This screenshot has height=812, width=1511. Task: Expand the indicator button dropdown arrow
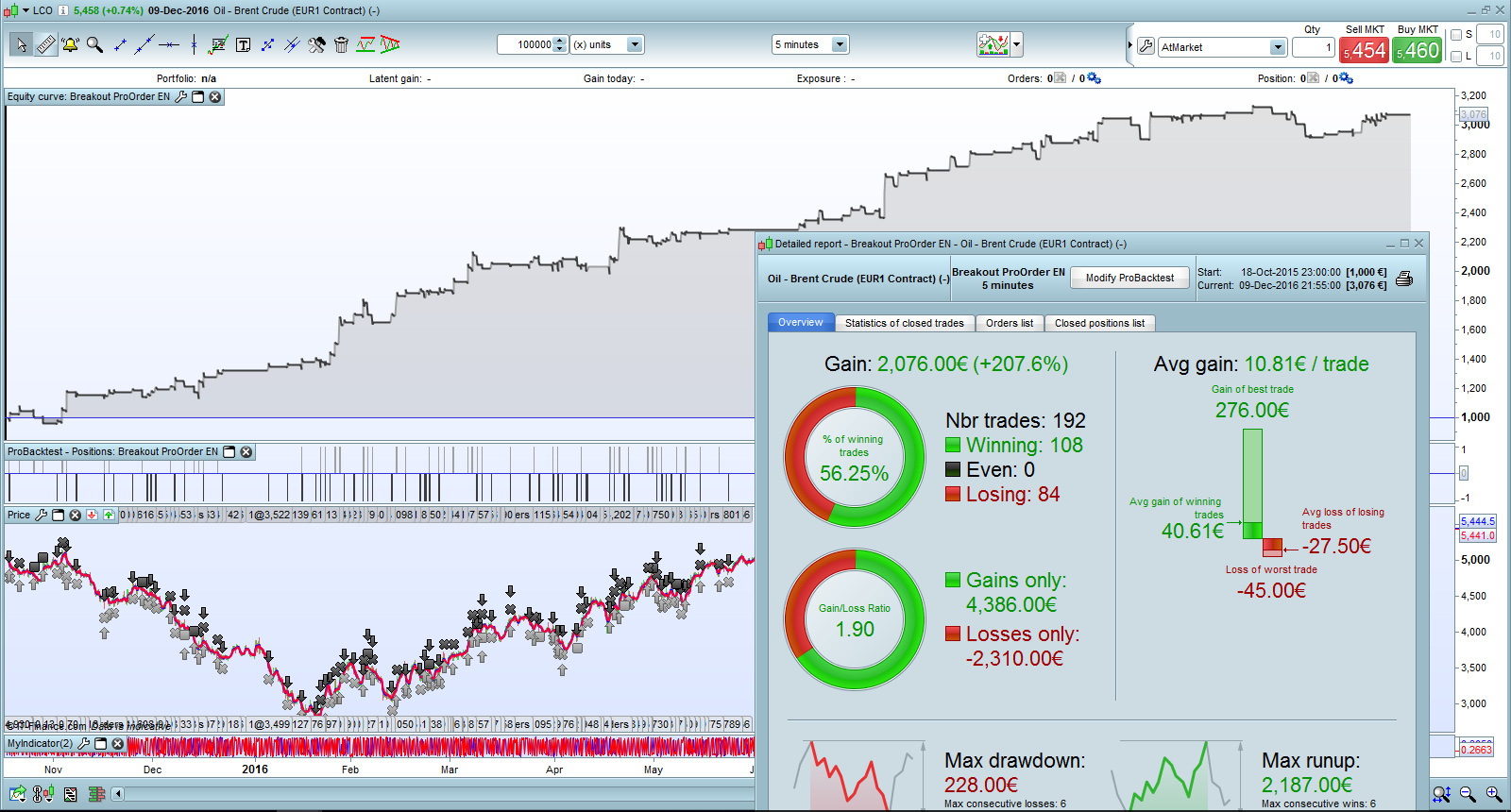[x=1016, y=44]
